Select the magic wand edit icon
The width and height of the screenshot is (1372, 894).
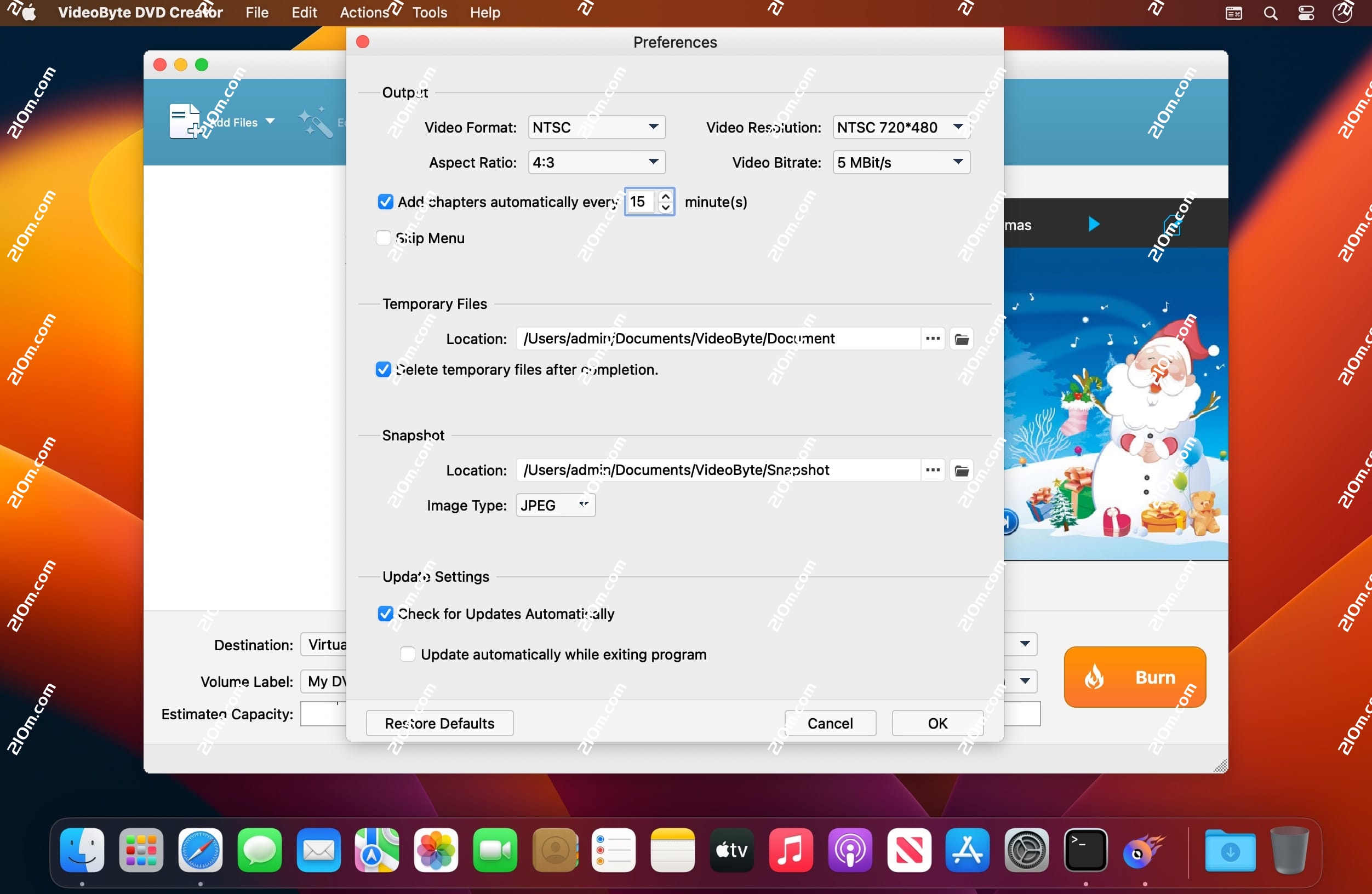click(x=315, y=121)
